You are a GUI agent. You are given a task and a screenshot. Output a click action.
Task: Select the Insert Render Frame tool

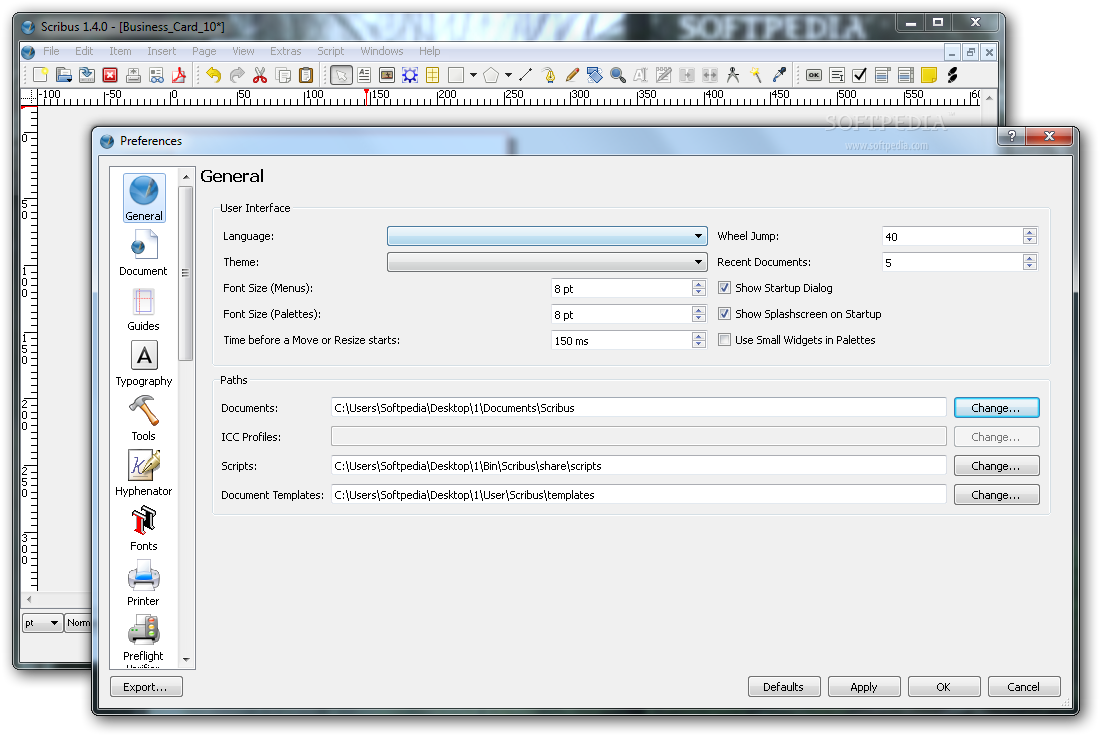point(410,75)
